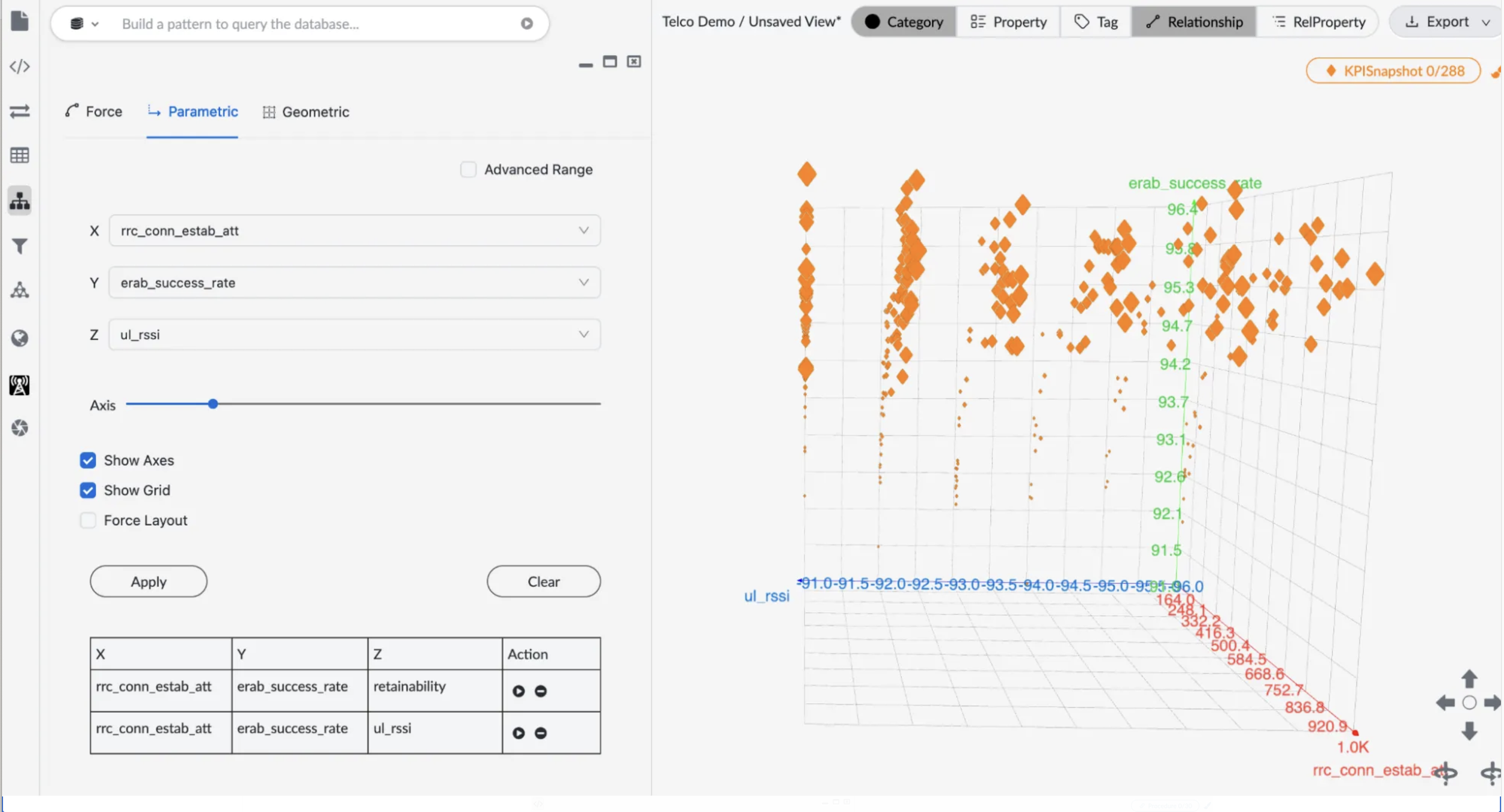Select the network graph icon in sidebar
1504x812 pixels.
(20, 291)
